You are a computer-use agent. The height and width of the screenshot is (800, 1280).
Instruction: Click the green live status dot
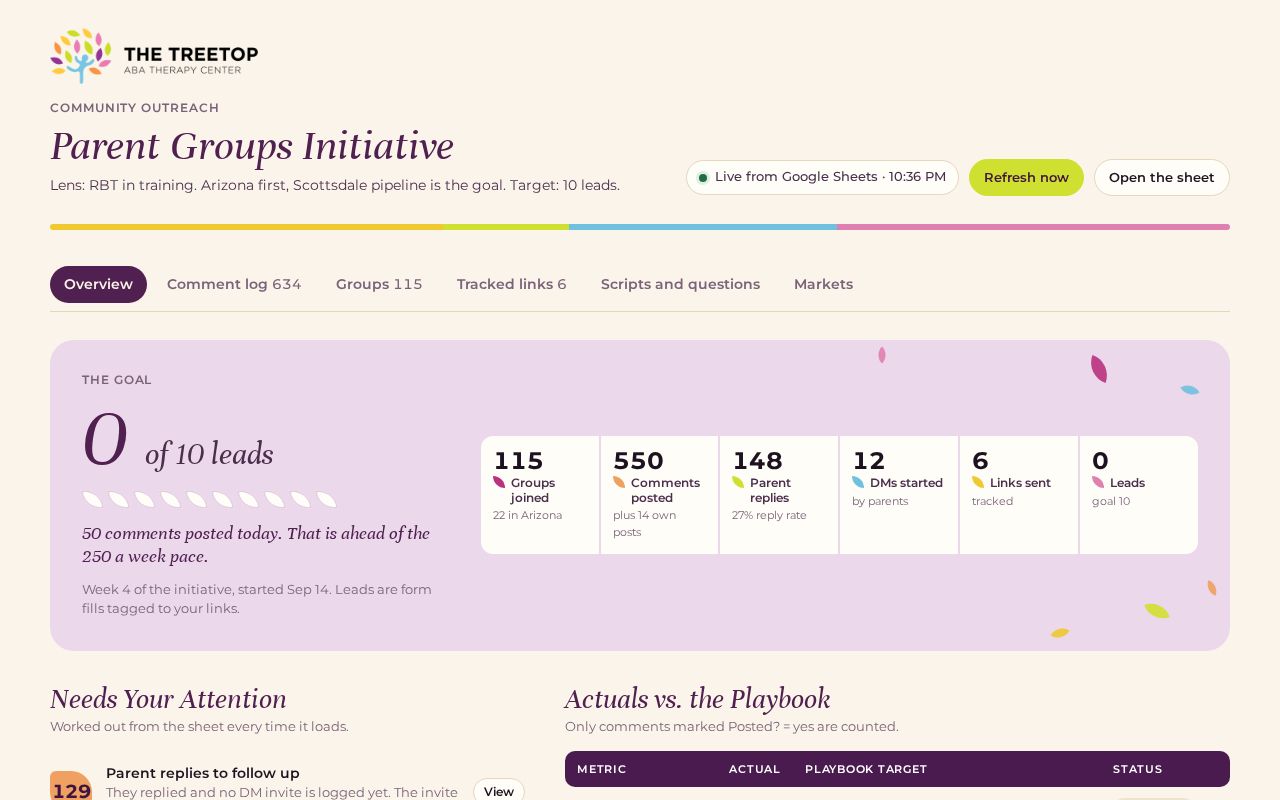(x=703, y=178)
